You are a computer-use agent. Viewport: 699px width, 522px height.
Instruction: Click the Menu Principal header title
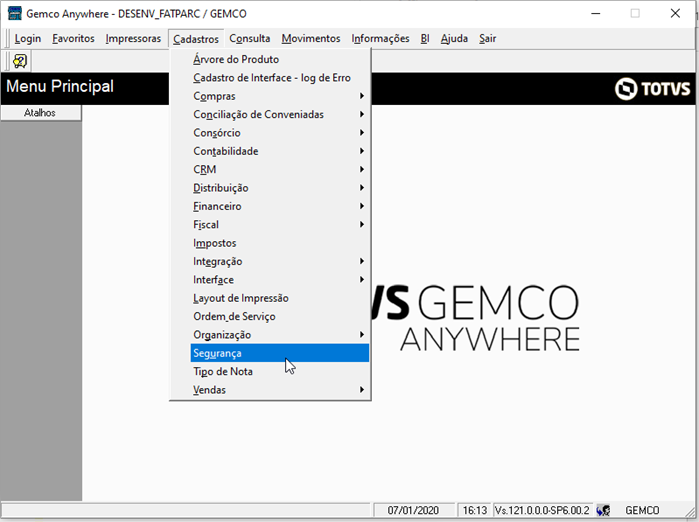point(60,86)
